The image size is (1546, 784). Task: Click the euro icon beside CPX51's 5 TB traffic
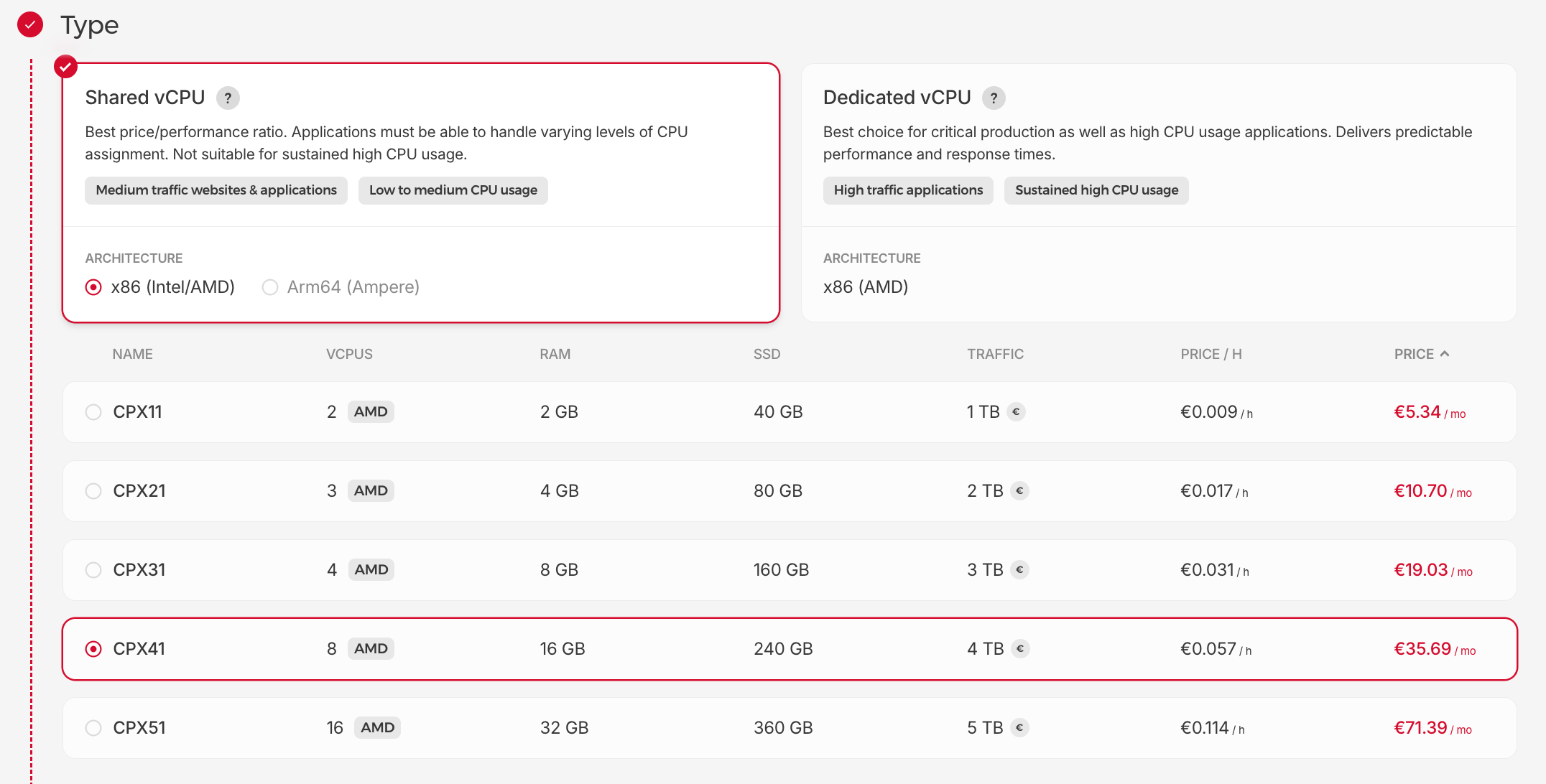pos(1019,727)
